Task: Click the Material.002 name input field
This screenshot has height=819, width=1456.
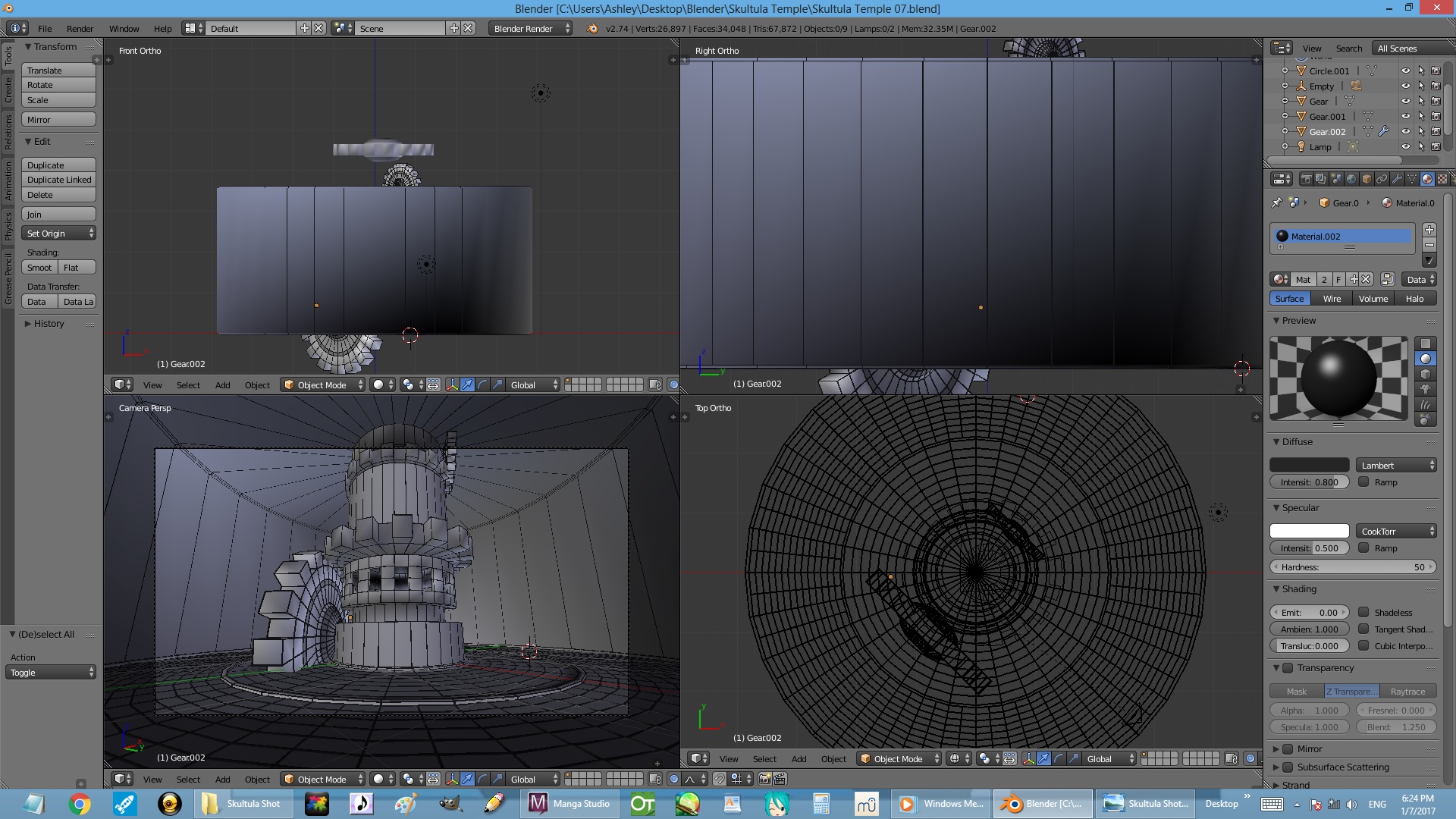Action: point(1344,236)
